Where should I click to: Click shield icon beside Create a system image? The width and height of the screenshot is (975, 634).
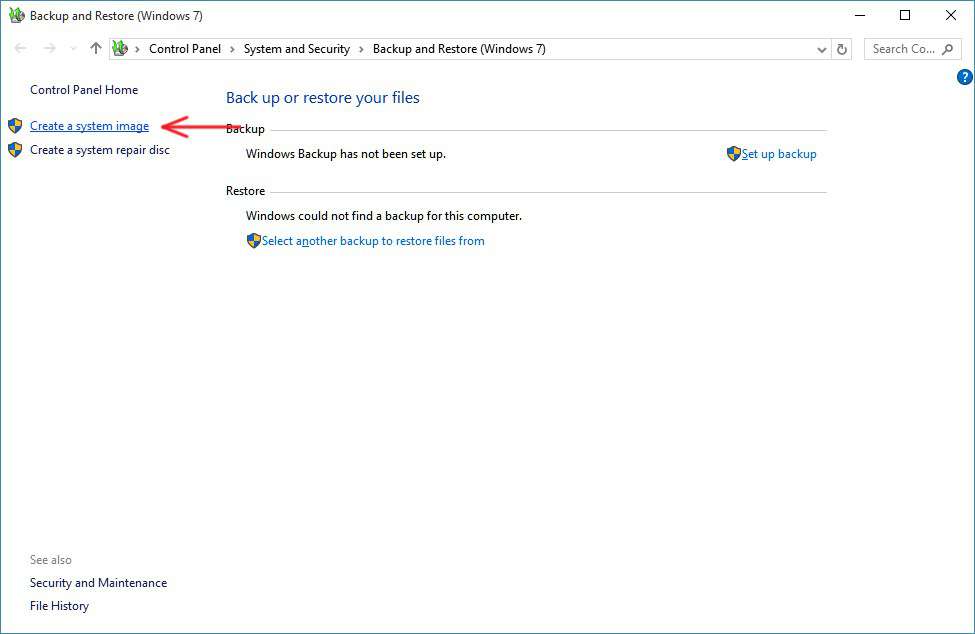tap(16, 126)
